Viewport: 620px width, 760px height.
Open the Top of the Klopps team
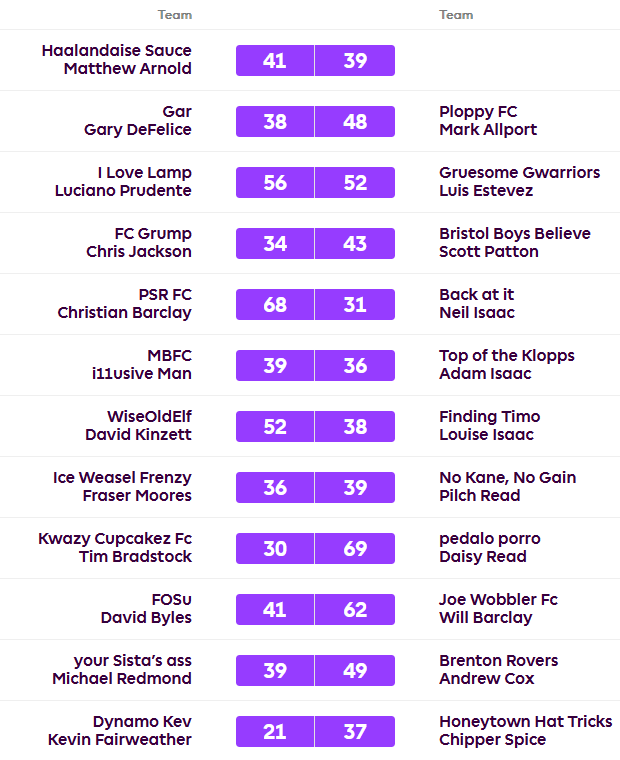(x=506, y=356)
